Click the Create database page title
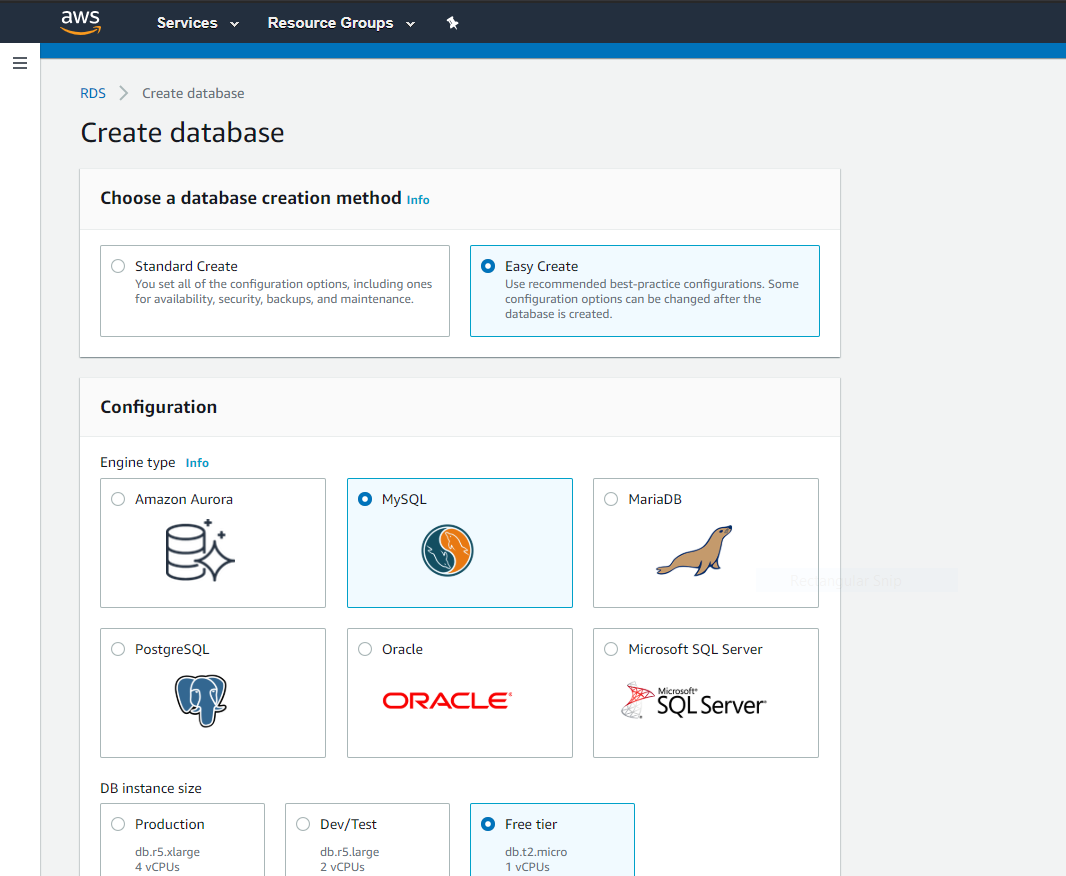 (182, 133)
